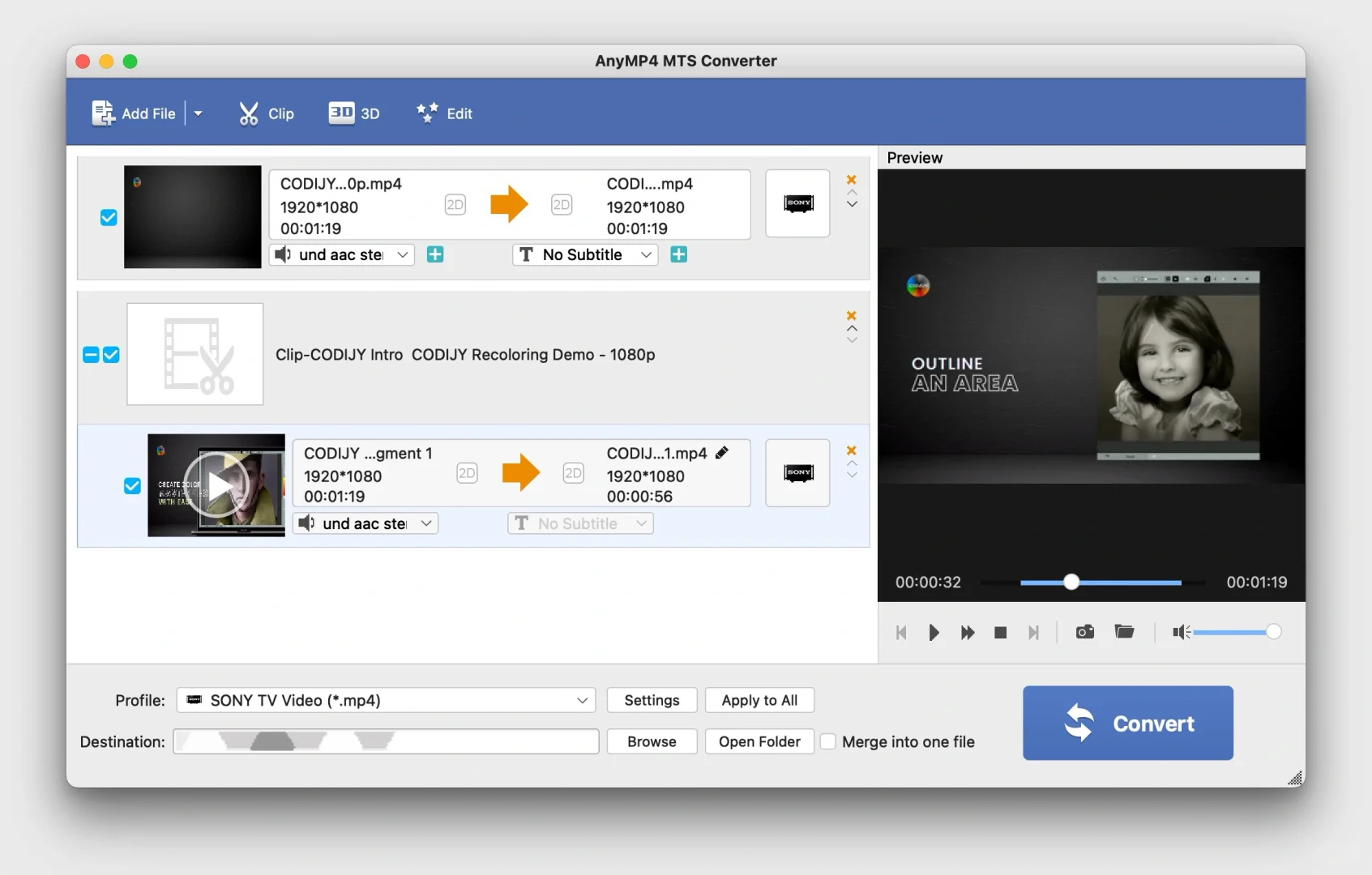Click the window resize grip corner
1372x875 pixels.
click(1296, 778)
